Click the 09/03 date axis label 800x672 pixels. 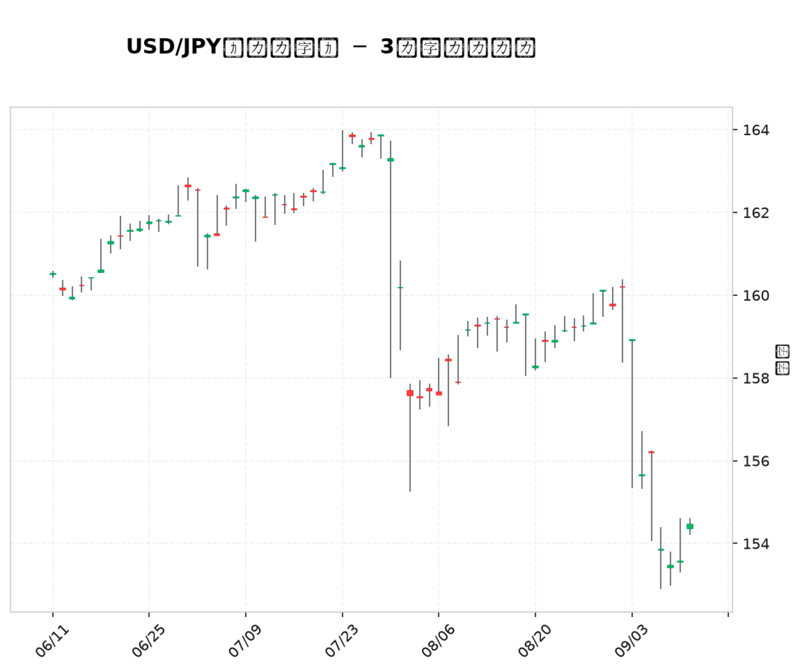[x=631, y=640]
